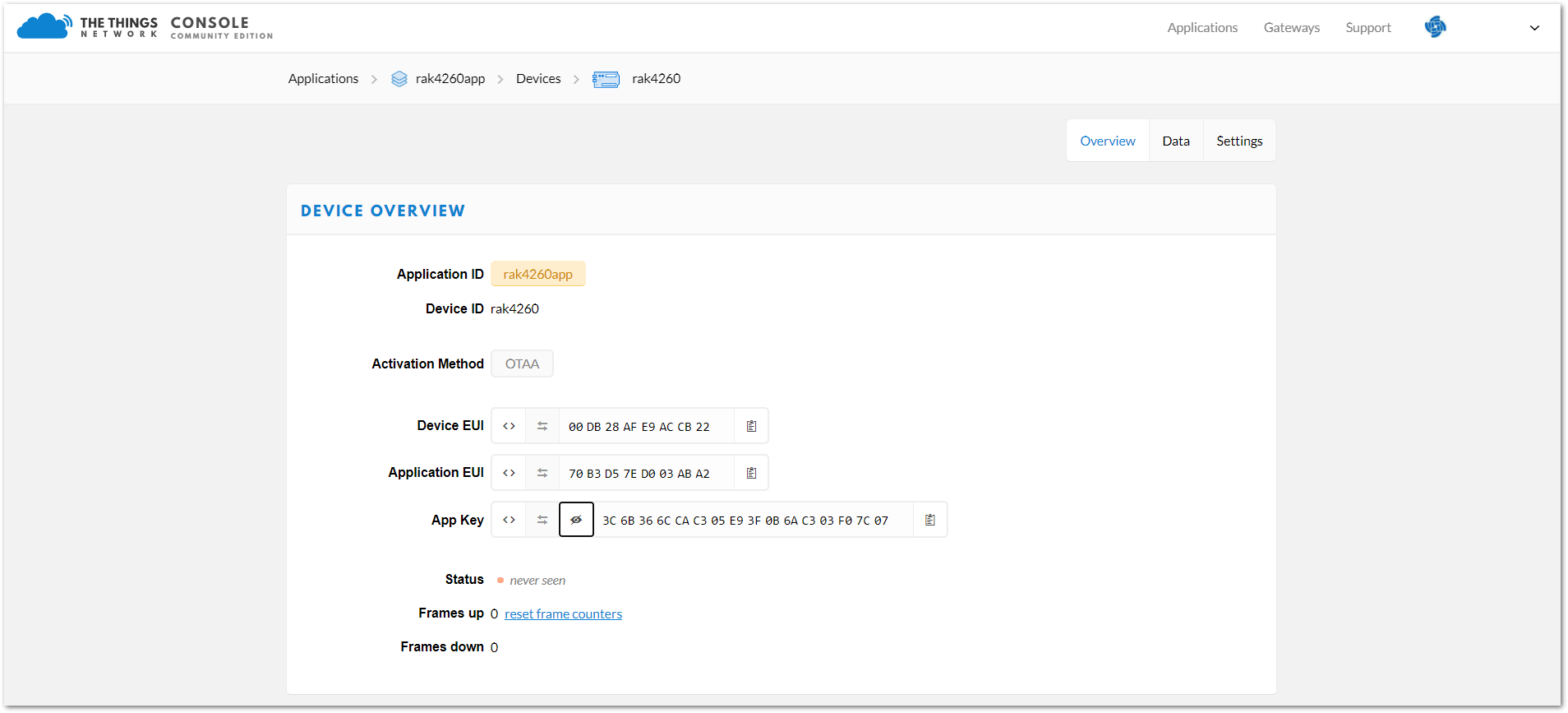
Task: Click the CONSOLE Community Edition title
Action: (x=222, y=27)
